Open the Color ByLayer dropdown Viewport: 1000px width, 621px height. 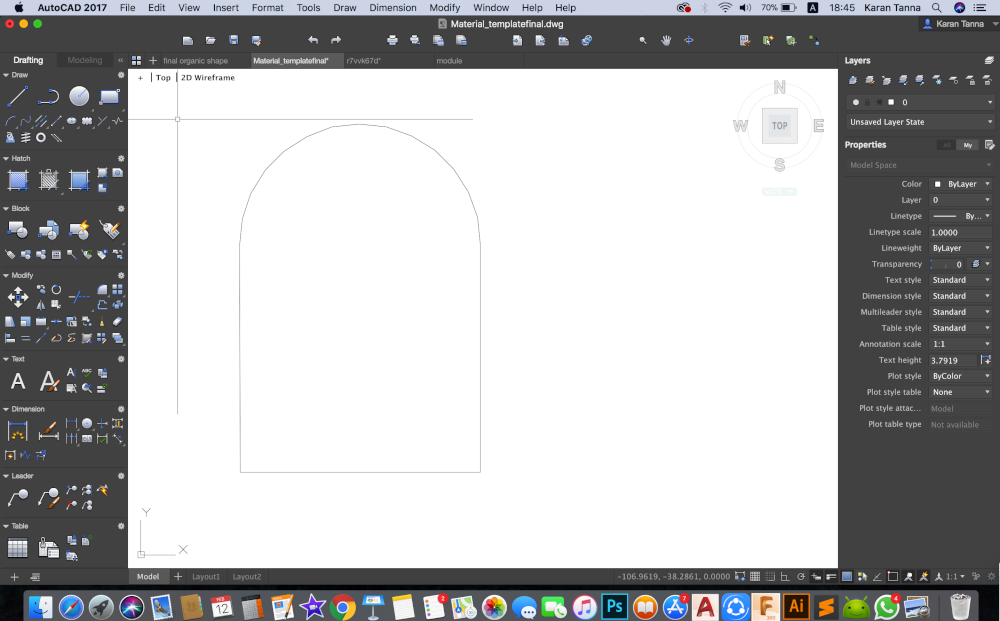coord(961,184)
